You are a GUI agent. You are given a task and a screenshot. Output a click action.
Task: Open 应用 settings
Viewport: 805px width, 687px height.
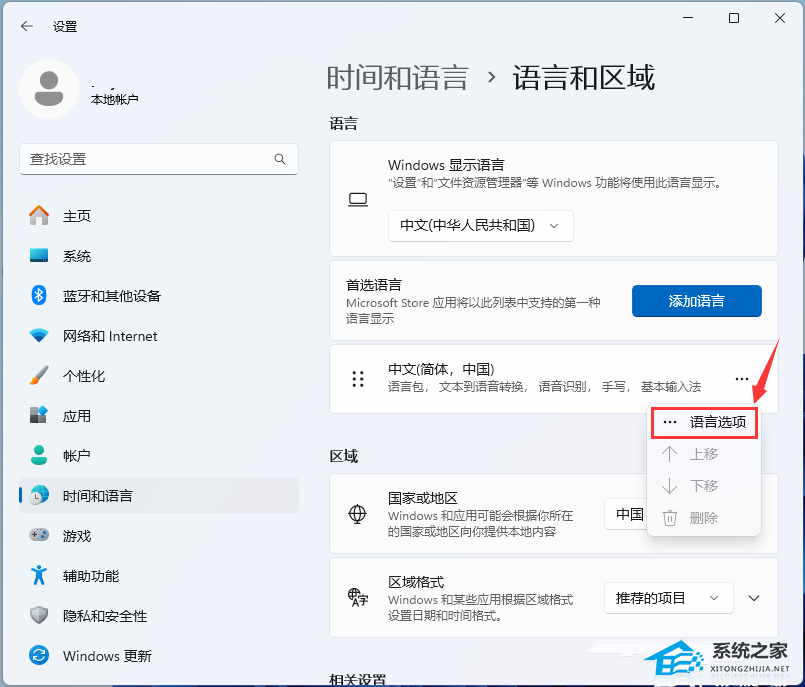[x=159, y=415]
